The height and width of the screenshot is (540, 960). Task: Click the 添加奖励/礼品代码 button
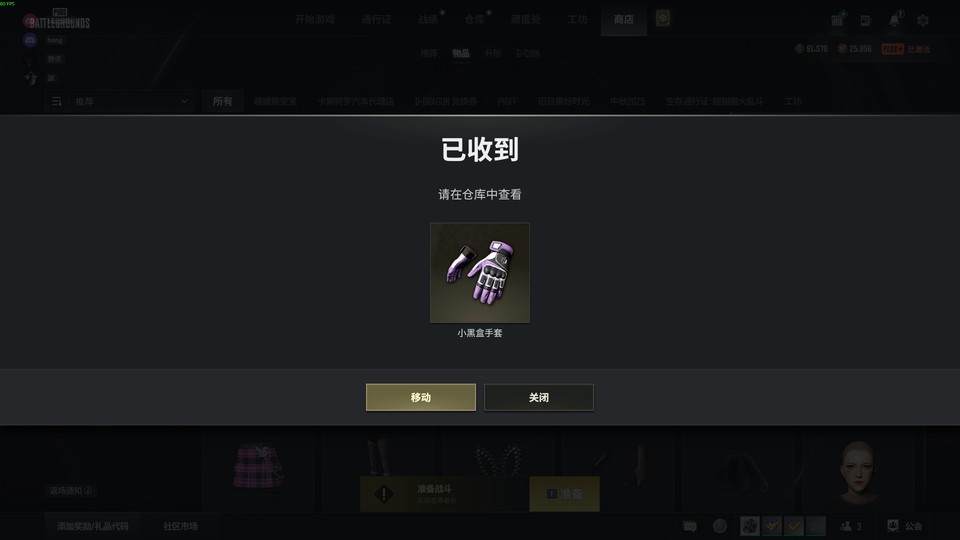(92, 526)
